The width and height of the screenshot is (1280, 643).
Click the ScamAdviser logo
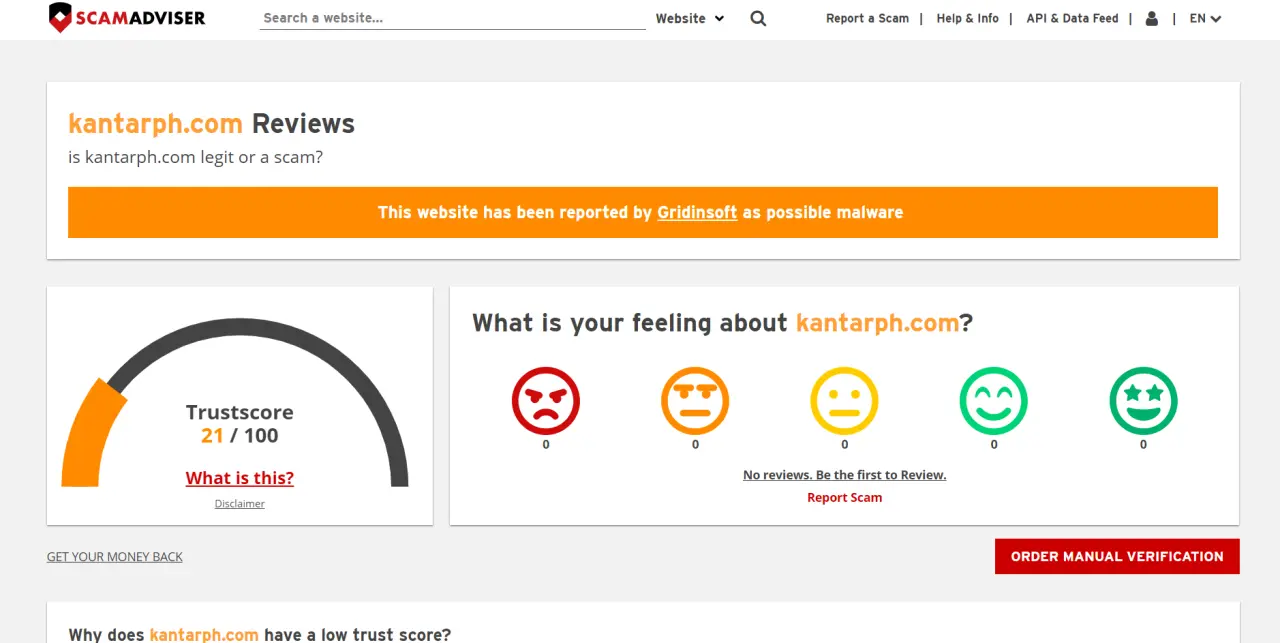click(x=127, y=18)
